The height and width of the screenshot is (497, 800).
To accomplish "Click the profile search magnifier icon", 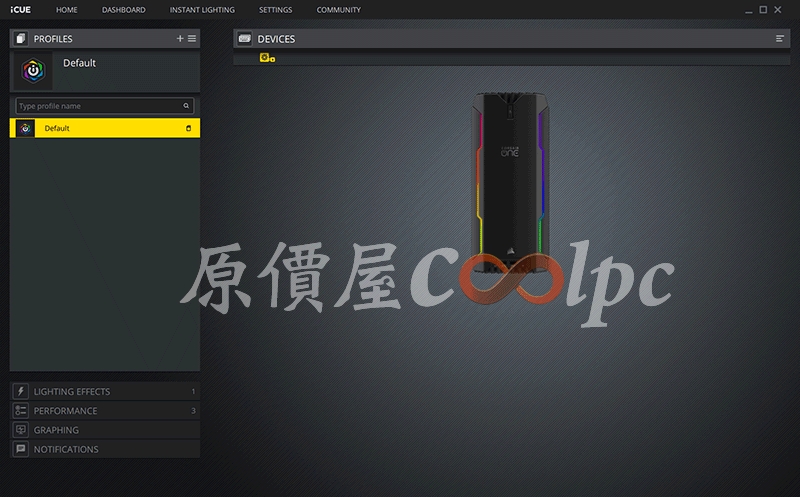I will (186, 106).
